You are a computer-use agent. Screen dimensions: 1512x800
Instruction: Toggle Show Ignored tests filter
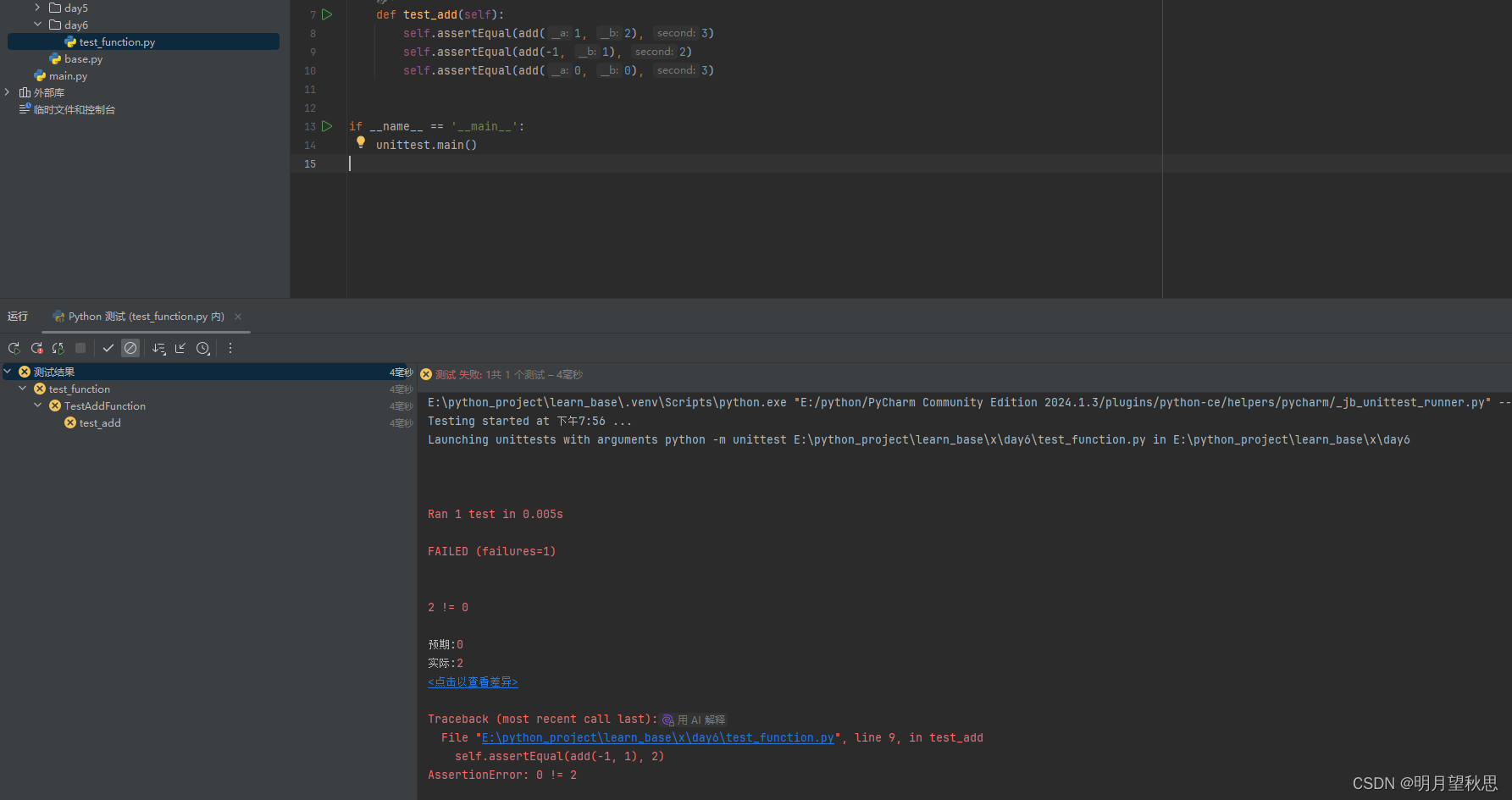(x=130, y=348)
